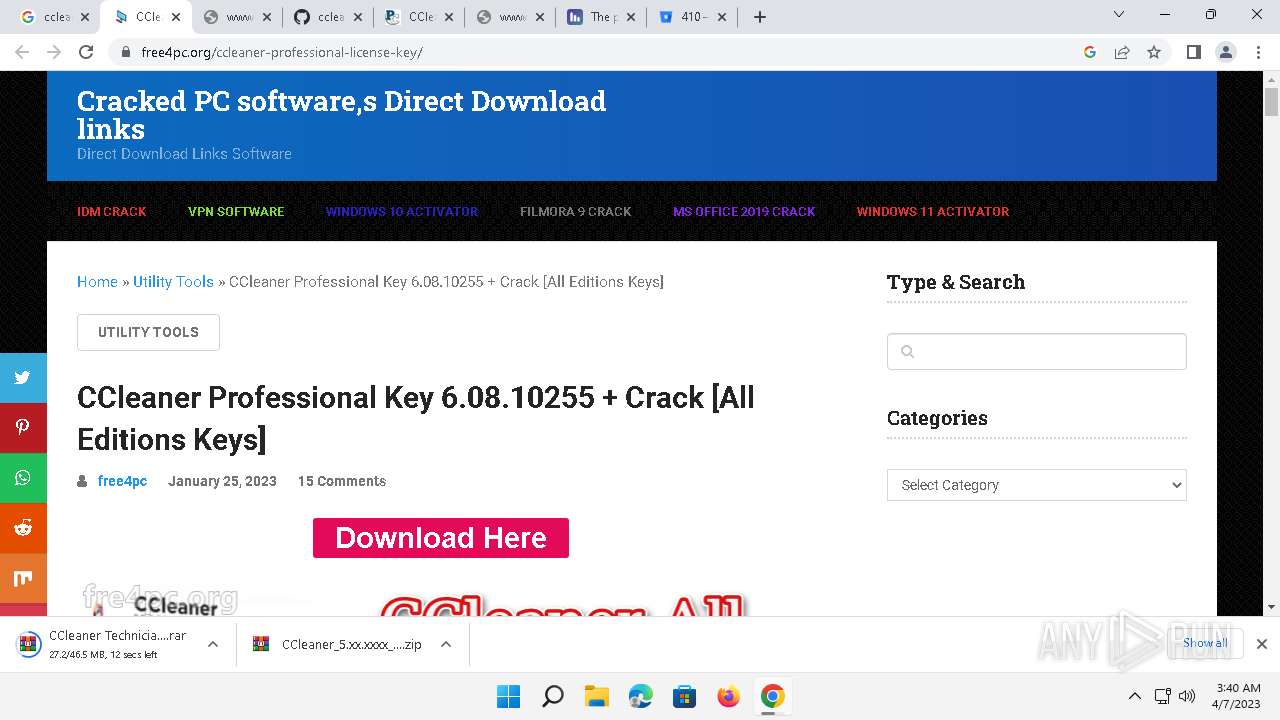Share article via WhatsApp

click(x=23, y=478)
